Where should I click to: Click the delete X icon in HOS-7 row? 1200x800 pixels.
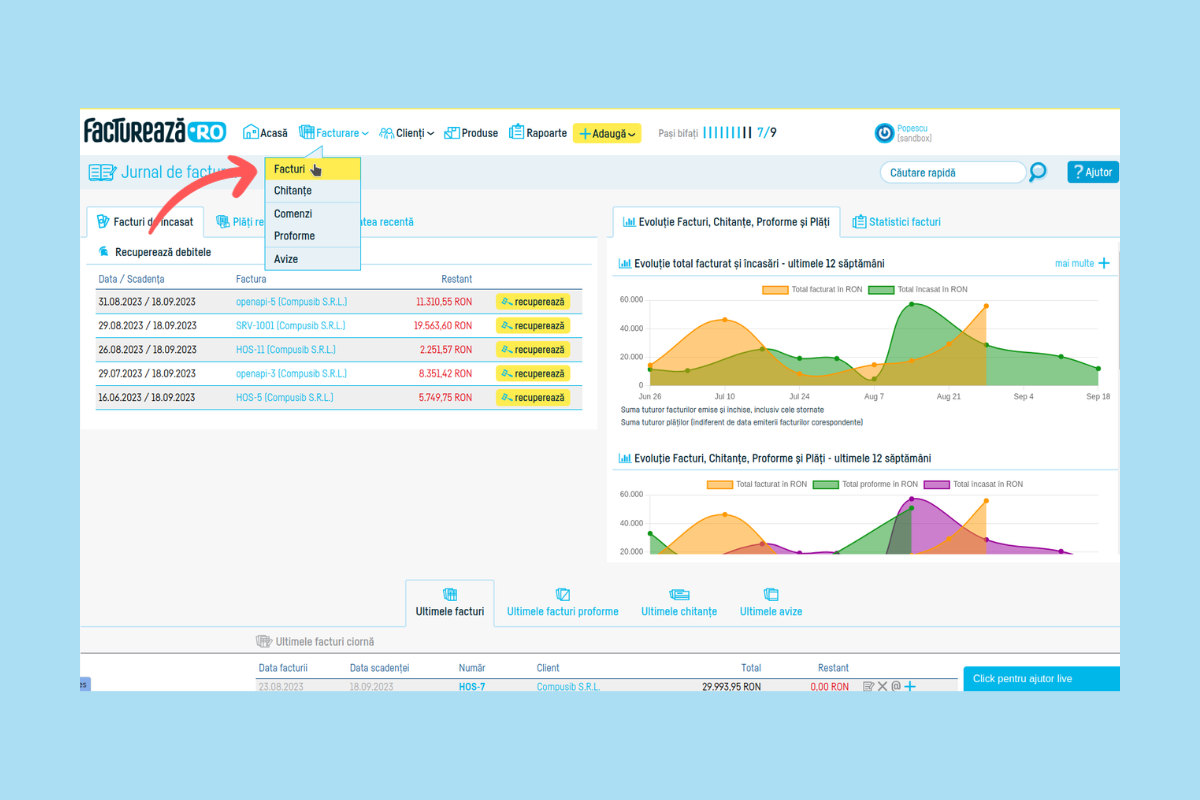(x=883, y=687)
